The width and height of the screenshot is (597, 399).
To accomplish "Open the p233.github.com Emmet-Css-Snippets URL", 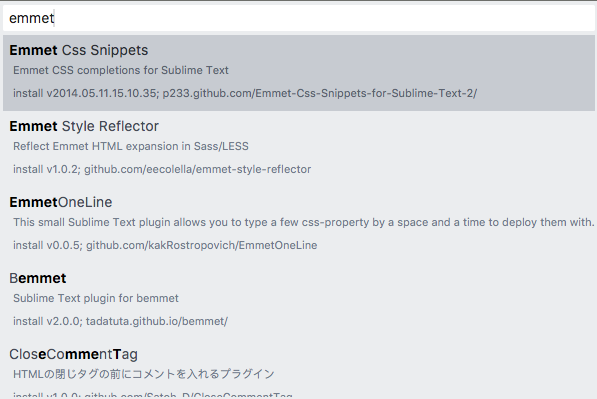I will coord(320,93).
